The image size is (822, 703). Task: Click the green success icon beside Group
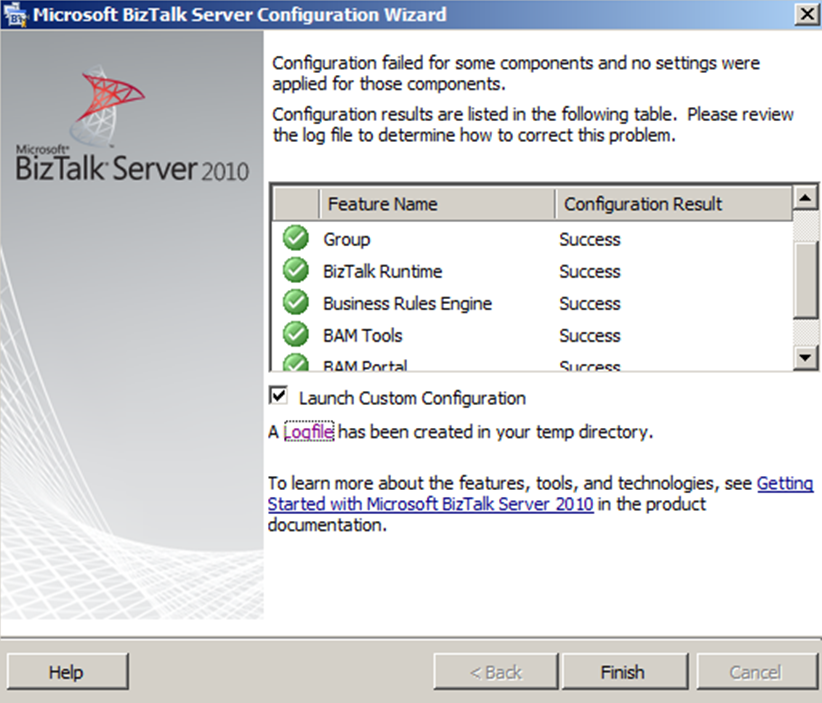(x=295, y=239)
